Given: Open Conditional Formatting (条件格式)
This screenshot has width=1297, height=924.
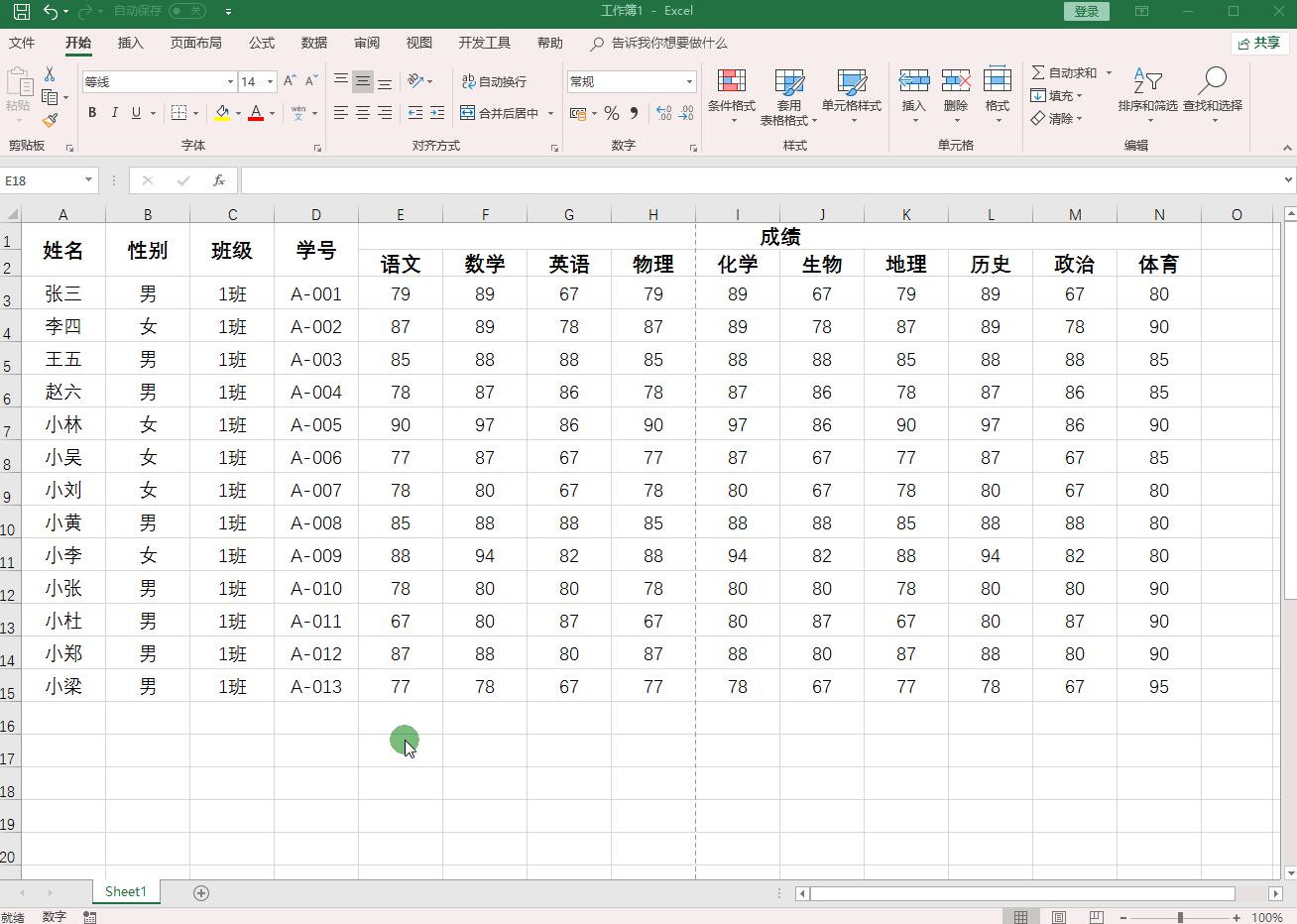Looking at the screenshot, I should coord(732,96).
